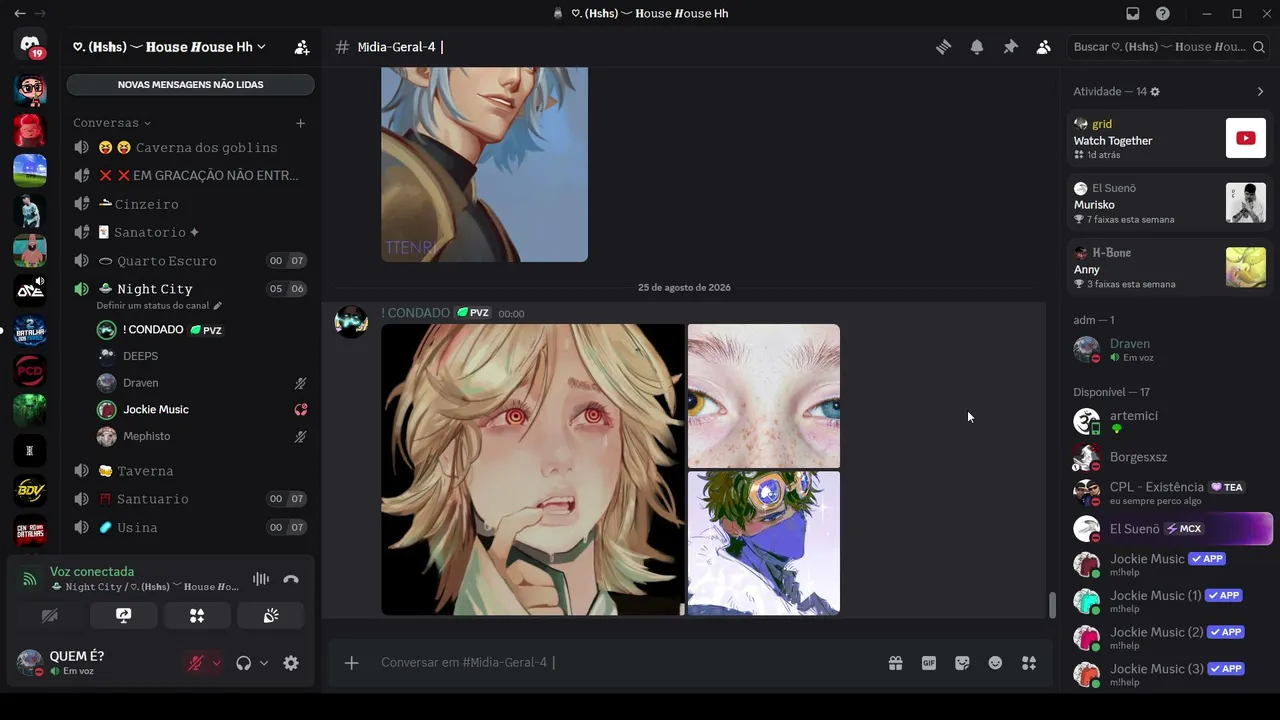This screenshot has height=720, width=1280.
Task: Open CPL - Existência member profile
Action: tap(1169, 493)
